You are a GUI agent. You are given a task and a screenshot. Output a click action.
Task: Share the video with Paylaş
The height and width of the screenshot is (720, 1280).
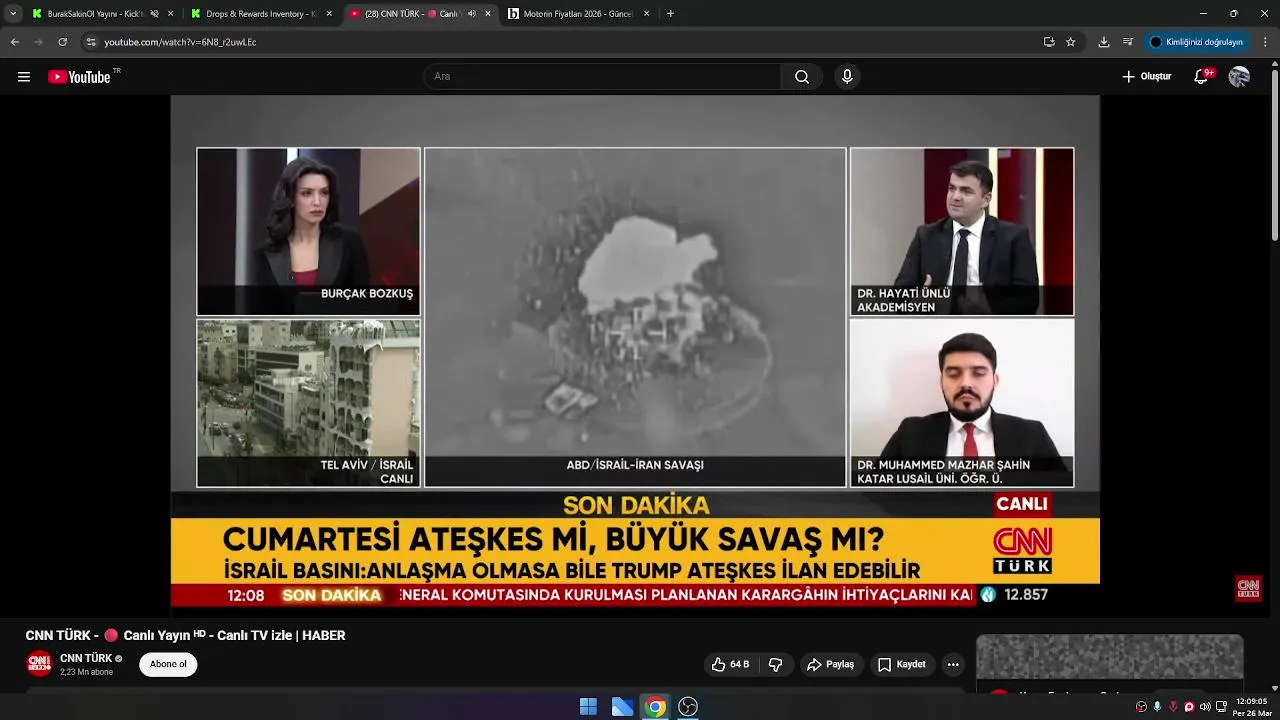830,665
